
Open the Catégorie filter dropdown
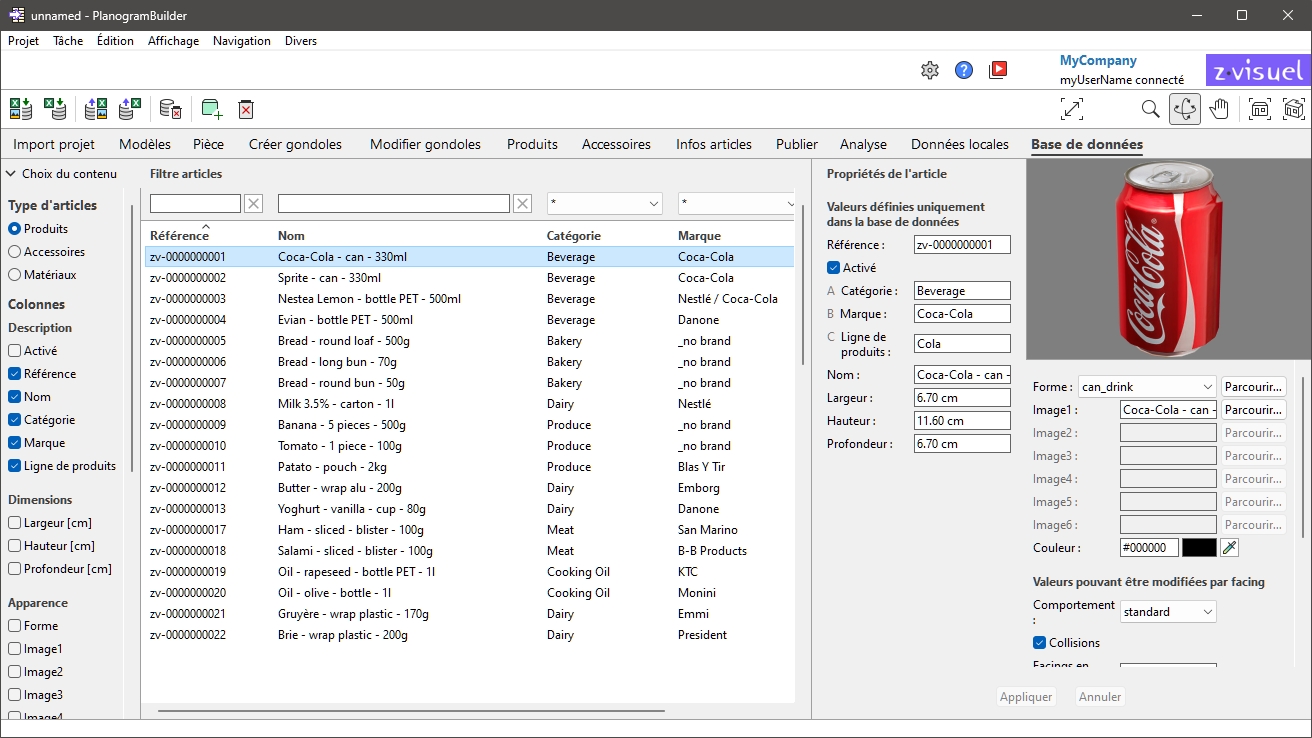[x=605, y=204]
